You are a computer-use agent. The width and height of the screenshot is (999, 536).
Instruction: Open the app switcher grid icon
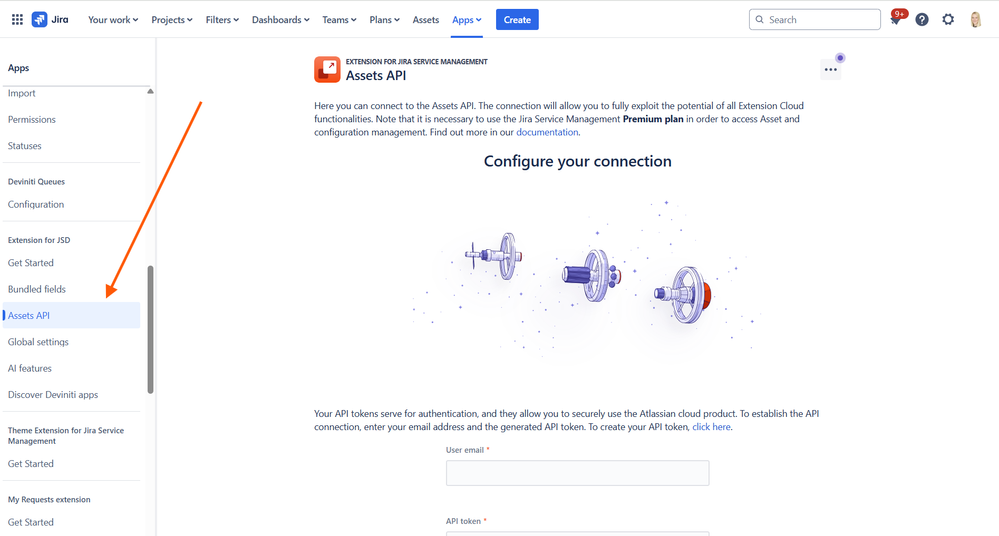coord(17,20)
